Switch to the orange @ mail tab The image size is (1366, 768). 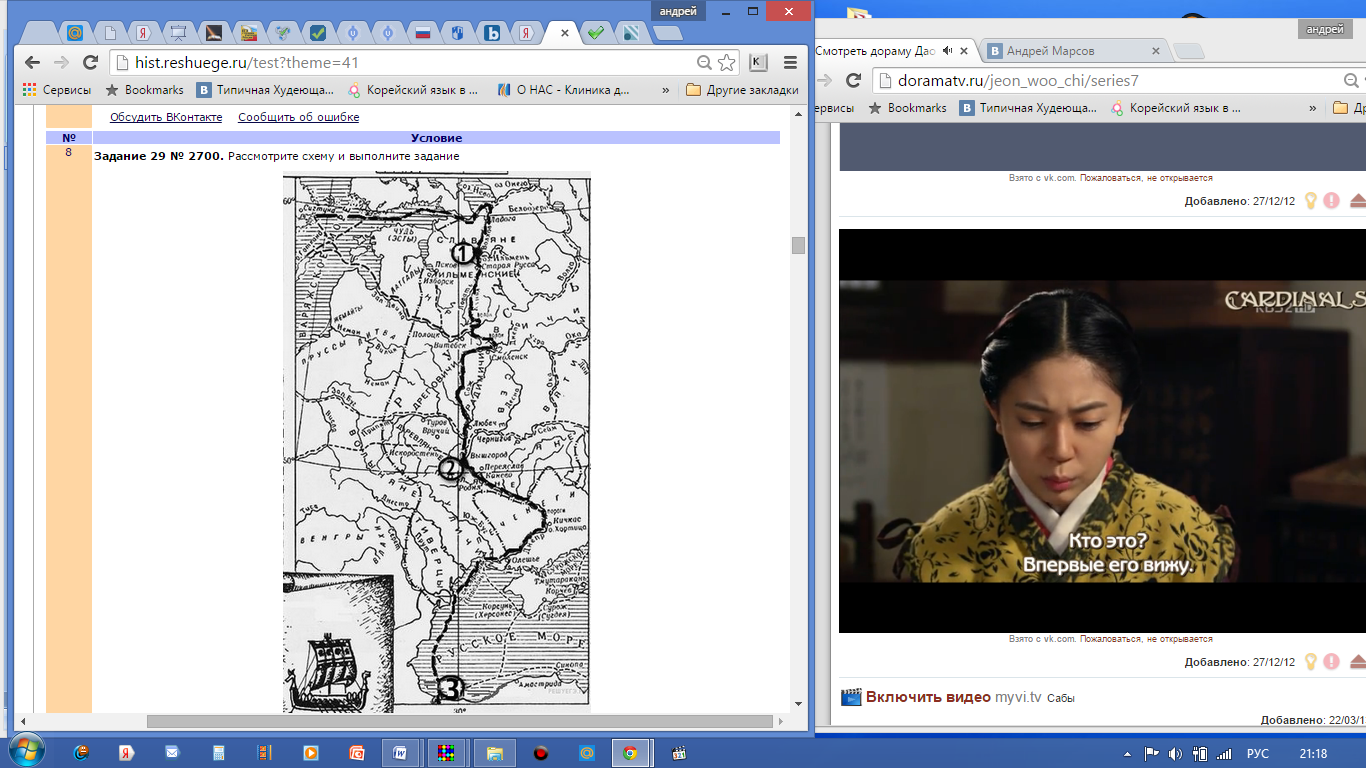[73, 33]
